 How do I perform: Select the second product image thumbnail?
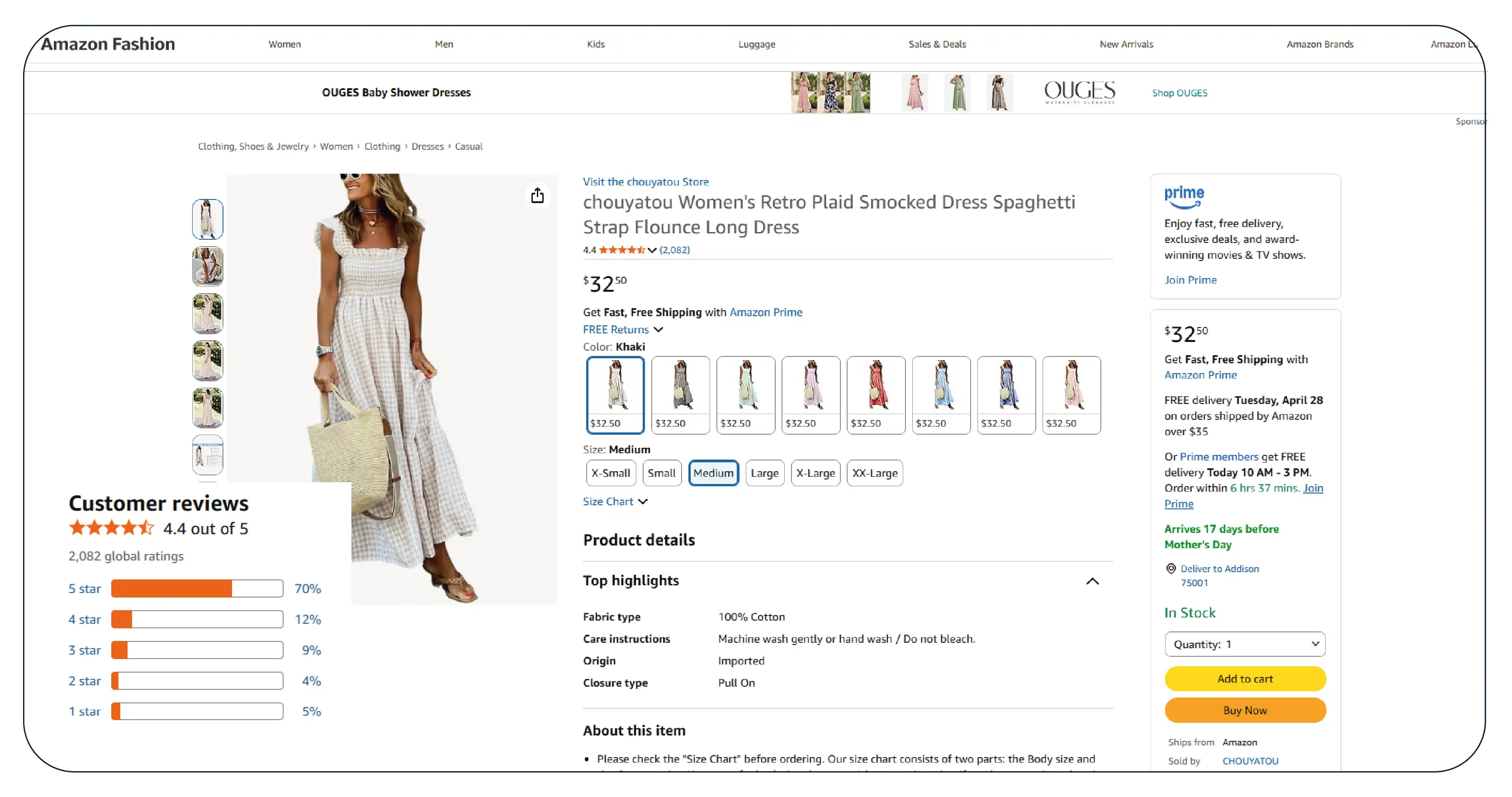[208, 266]
